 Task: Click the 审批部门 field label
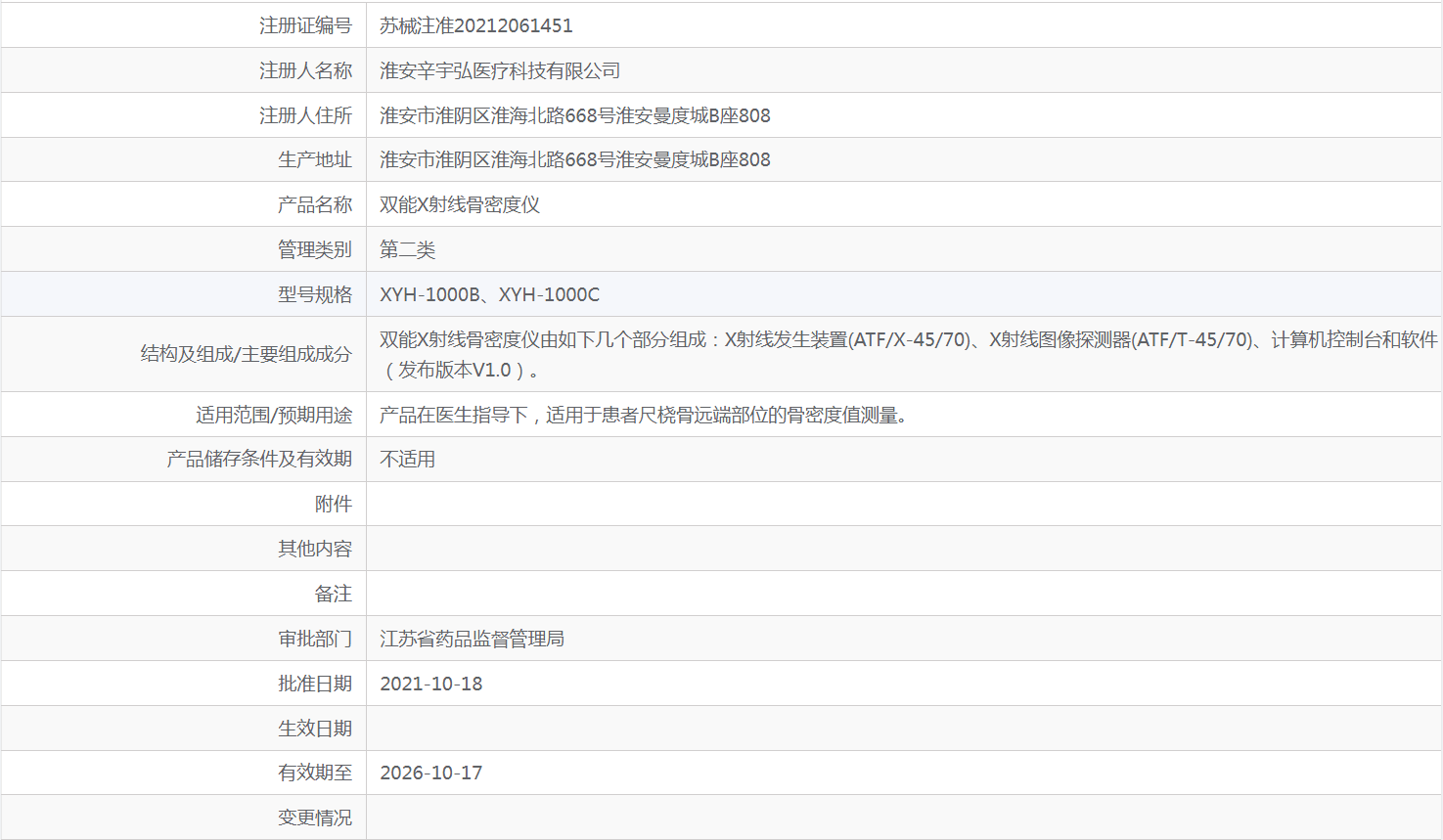pos(315,639)
